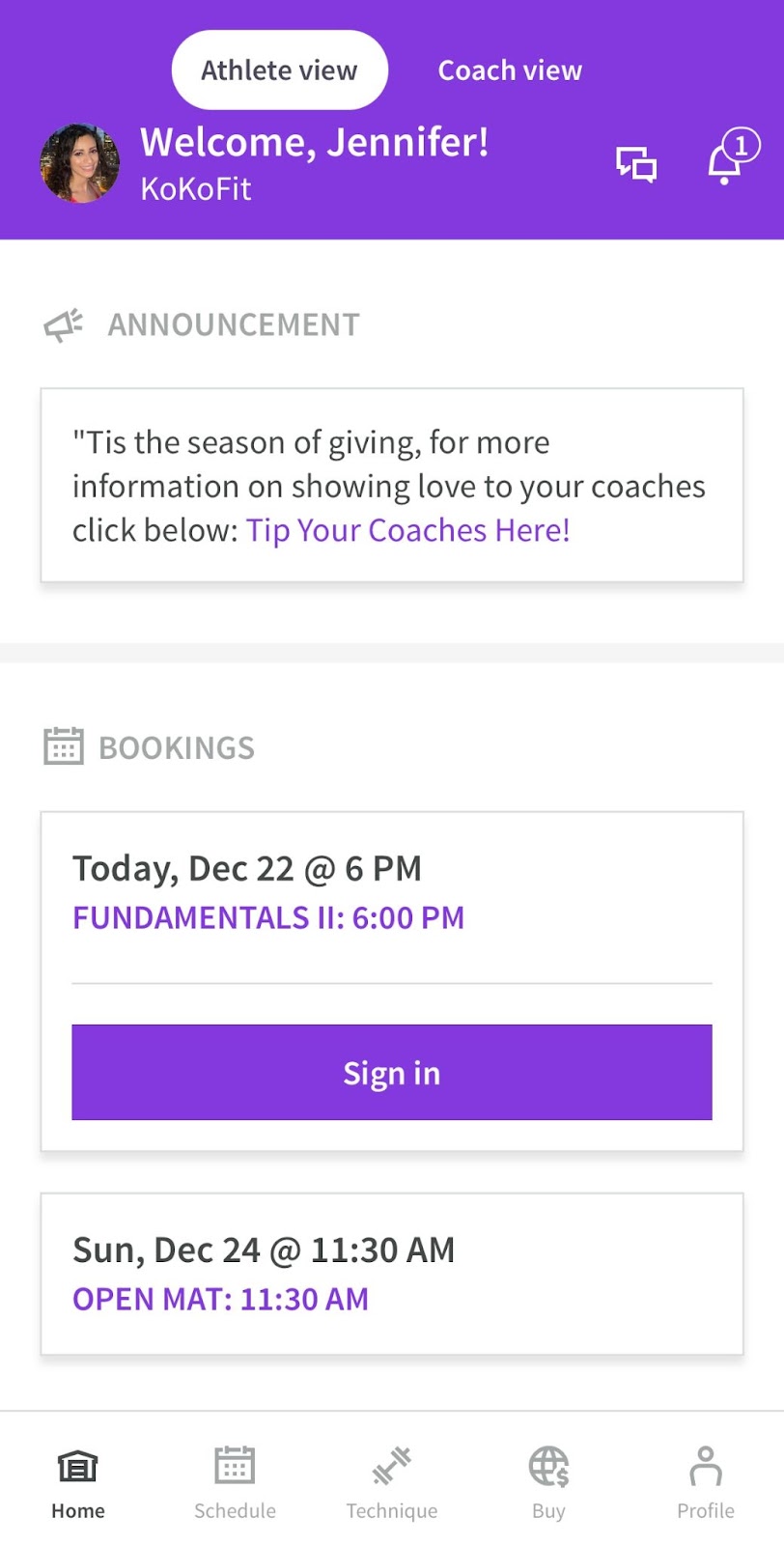The height and width of the screenshot is (1545, 784).
Task: Click the Sign in button
Action: 392,1073
